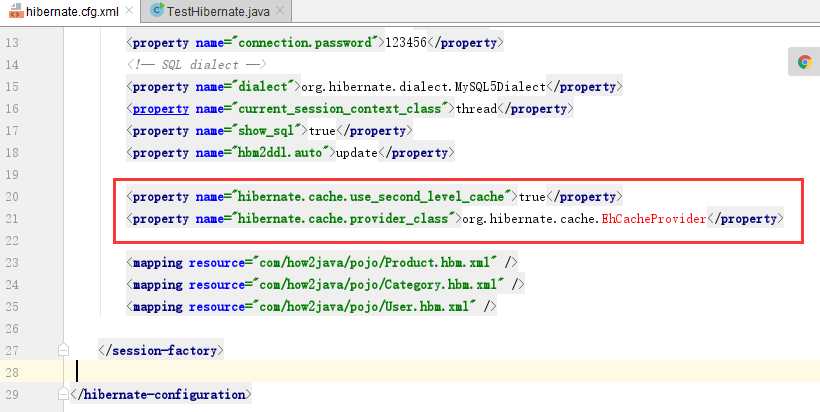Click the closing session-factory tag
This screenshot has height=412, width=820.
(161, 350)
